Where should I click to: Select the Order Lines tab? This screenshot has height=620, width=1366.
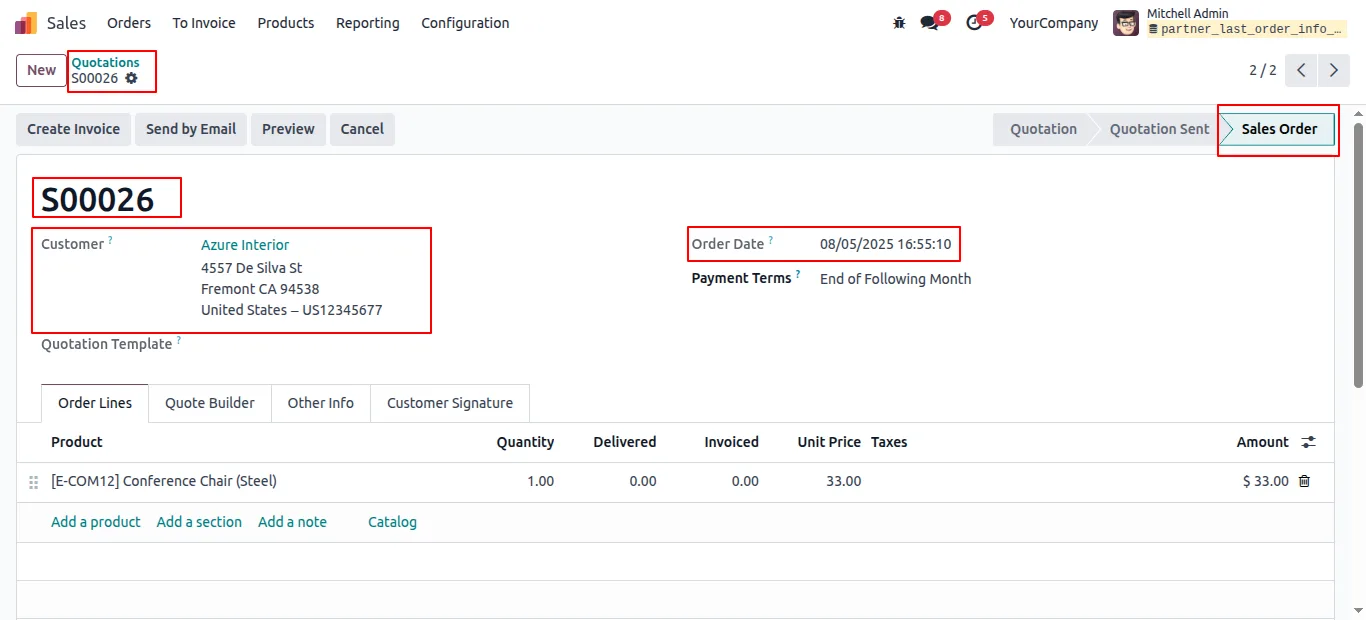pyautogui.click(x=95, y=403)
